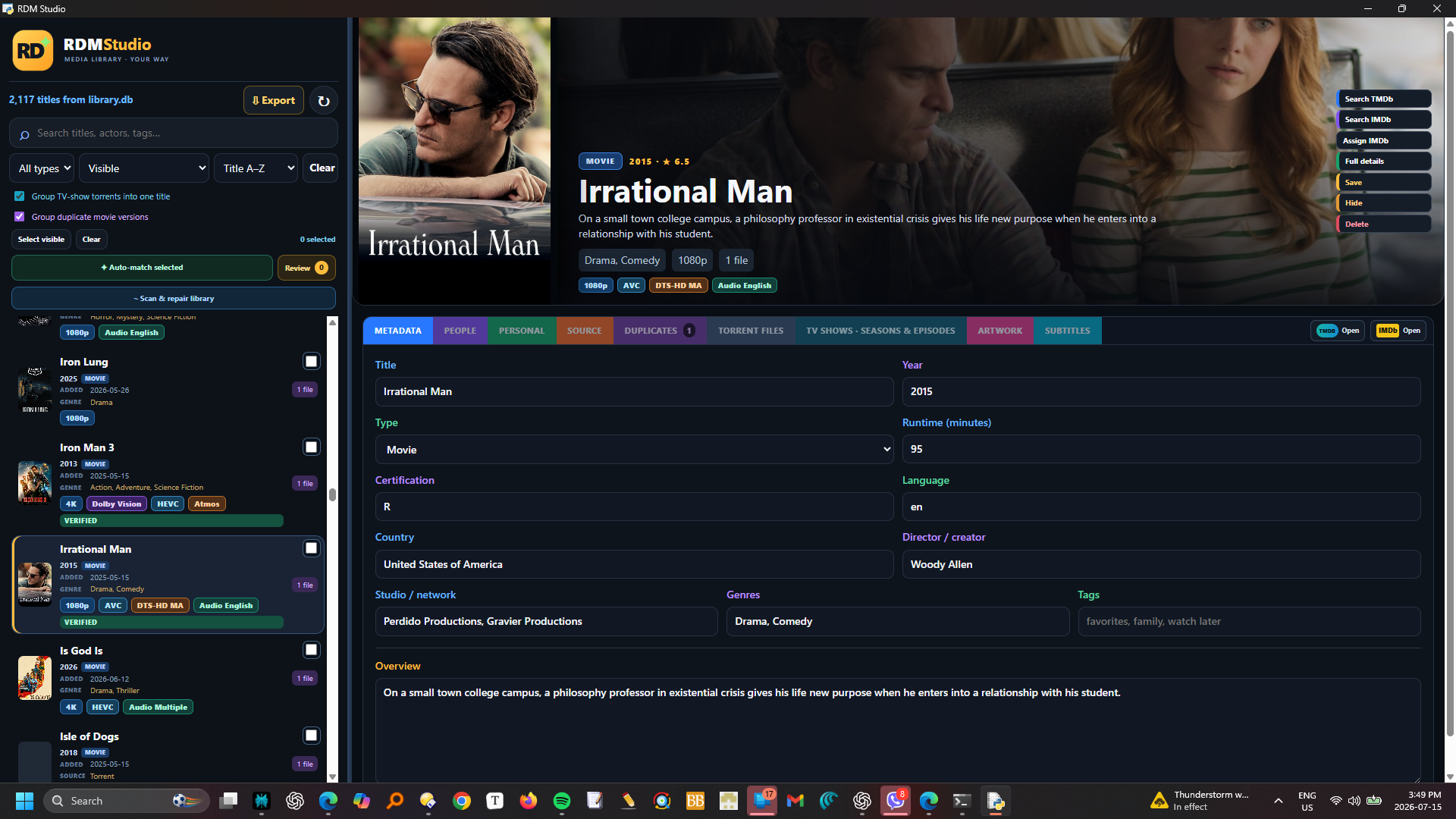Open the Type Movie dropdown
Image resolution: width=1456 pixels, height=819 pixels.
634,450
